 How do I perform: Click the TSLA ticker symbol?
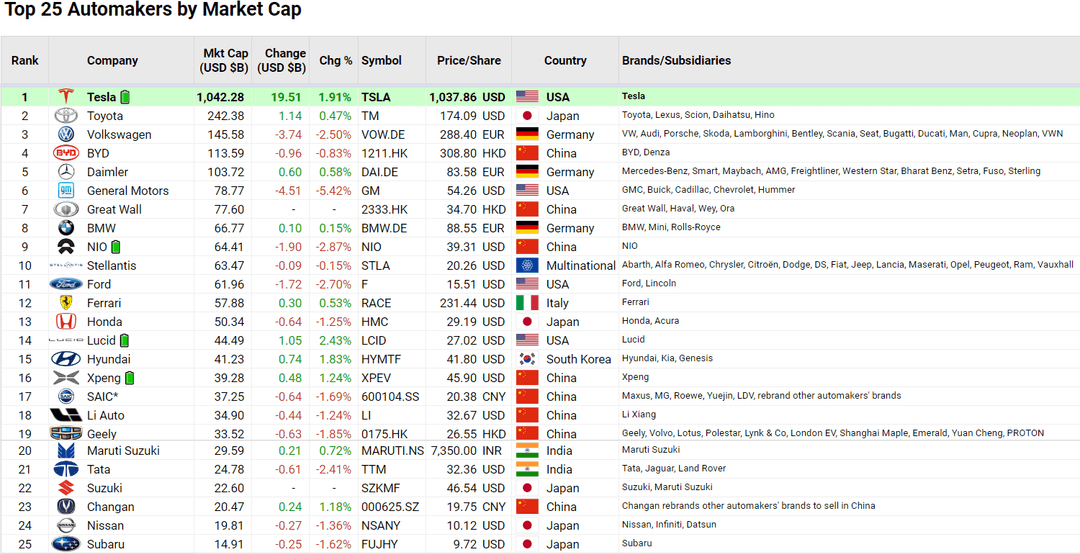(x=375, y=97)
